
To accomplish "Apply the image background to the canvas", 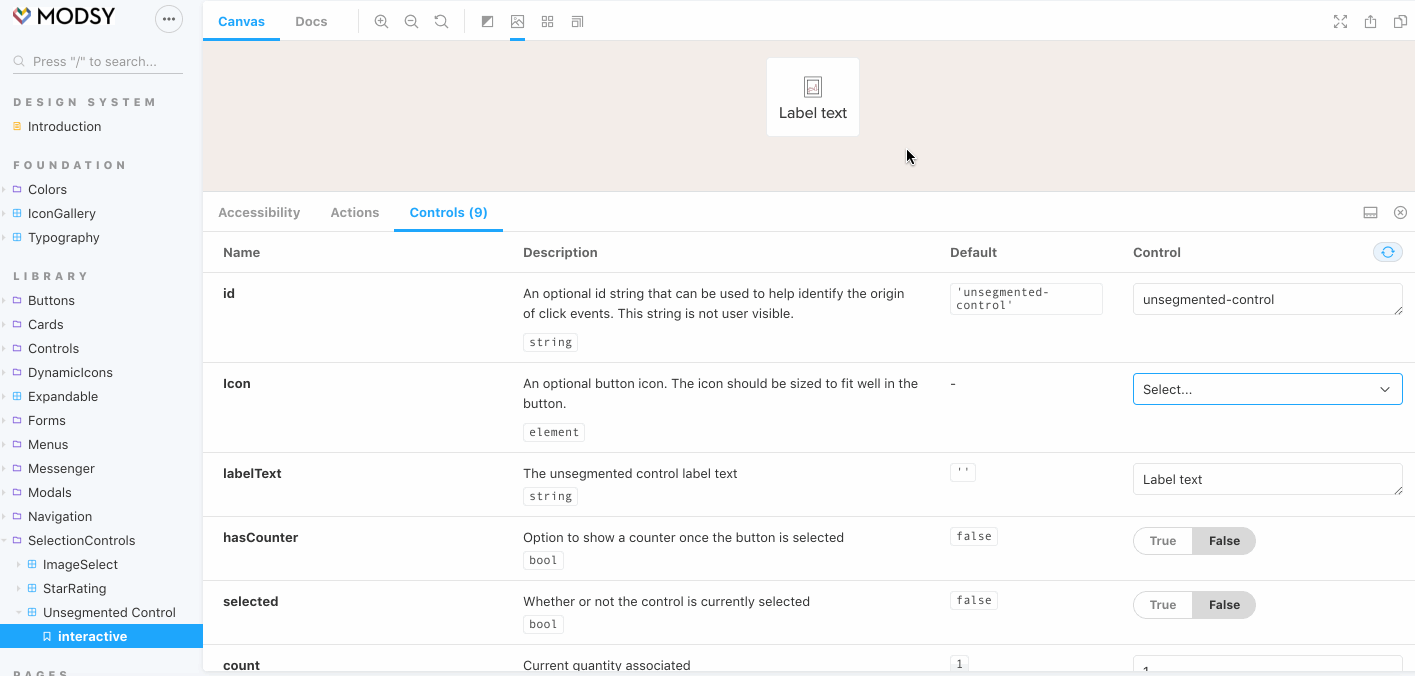I will coord(517,20).
